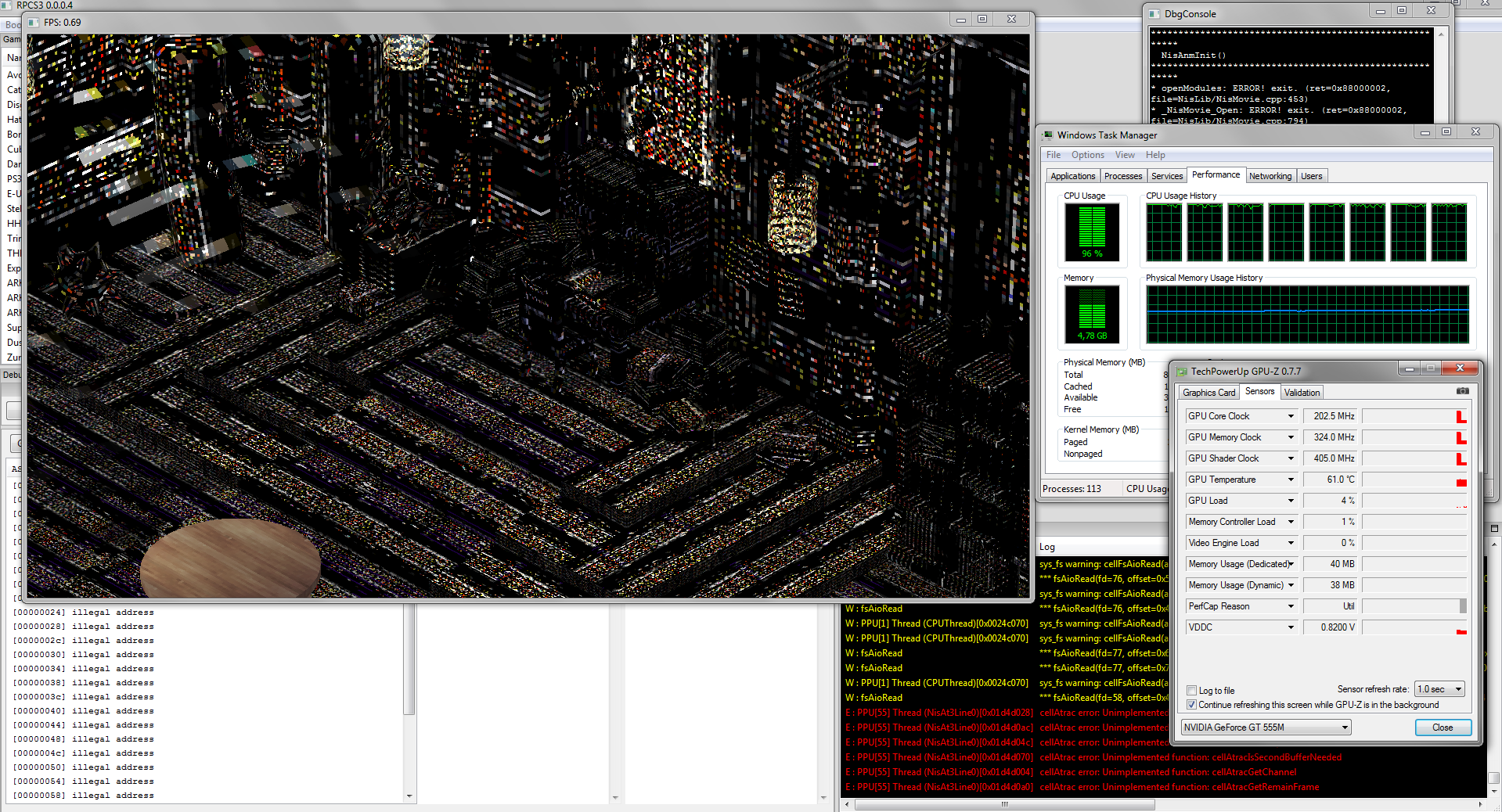Click the disassembly list scrollbar down arrow
The width and height of the screenshot is (1502, 812).
409,796
